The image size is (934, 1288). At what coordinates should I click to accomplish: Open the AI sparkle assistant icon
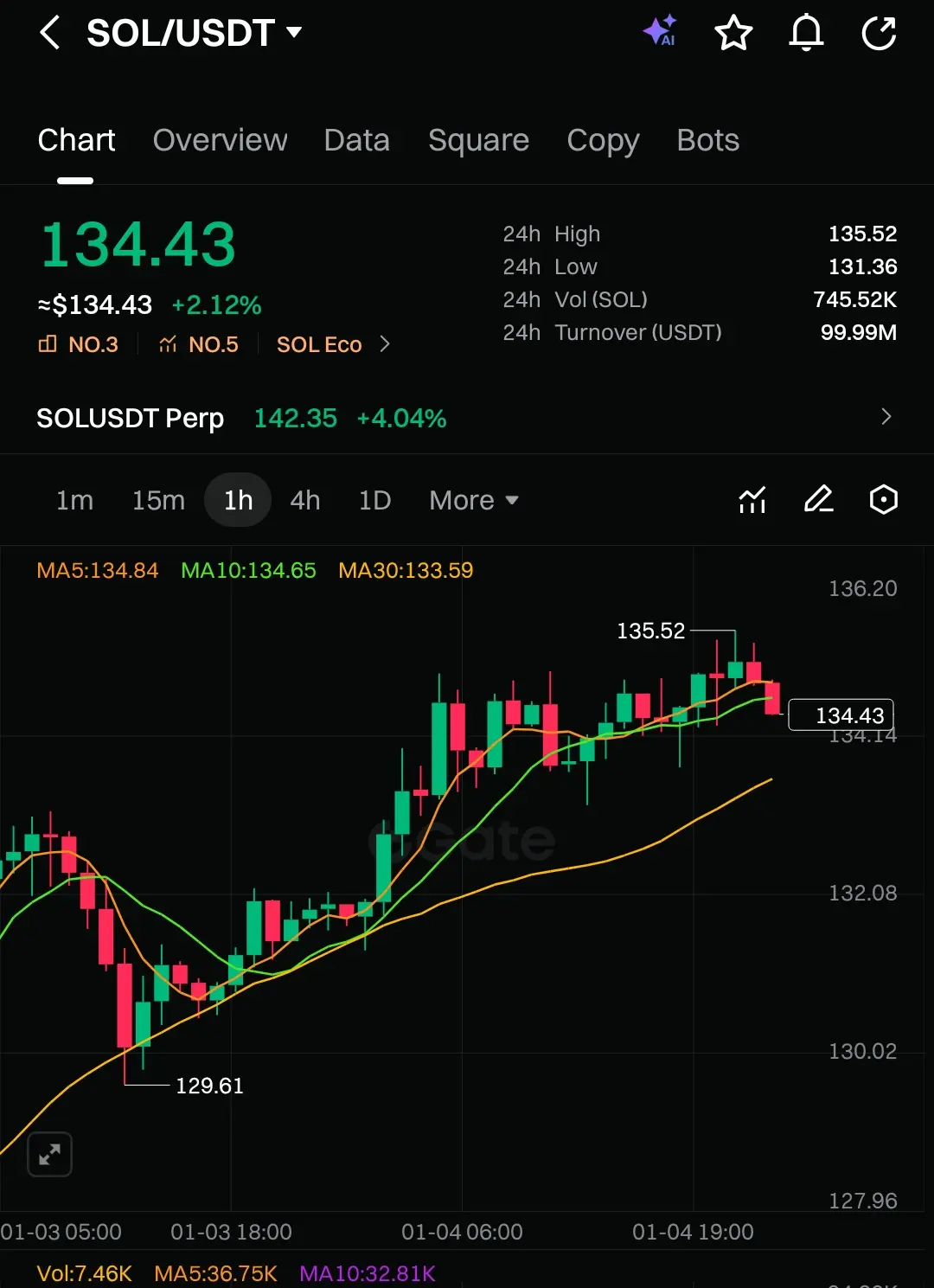pyautogui.click(x=661, y=31)
